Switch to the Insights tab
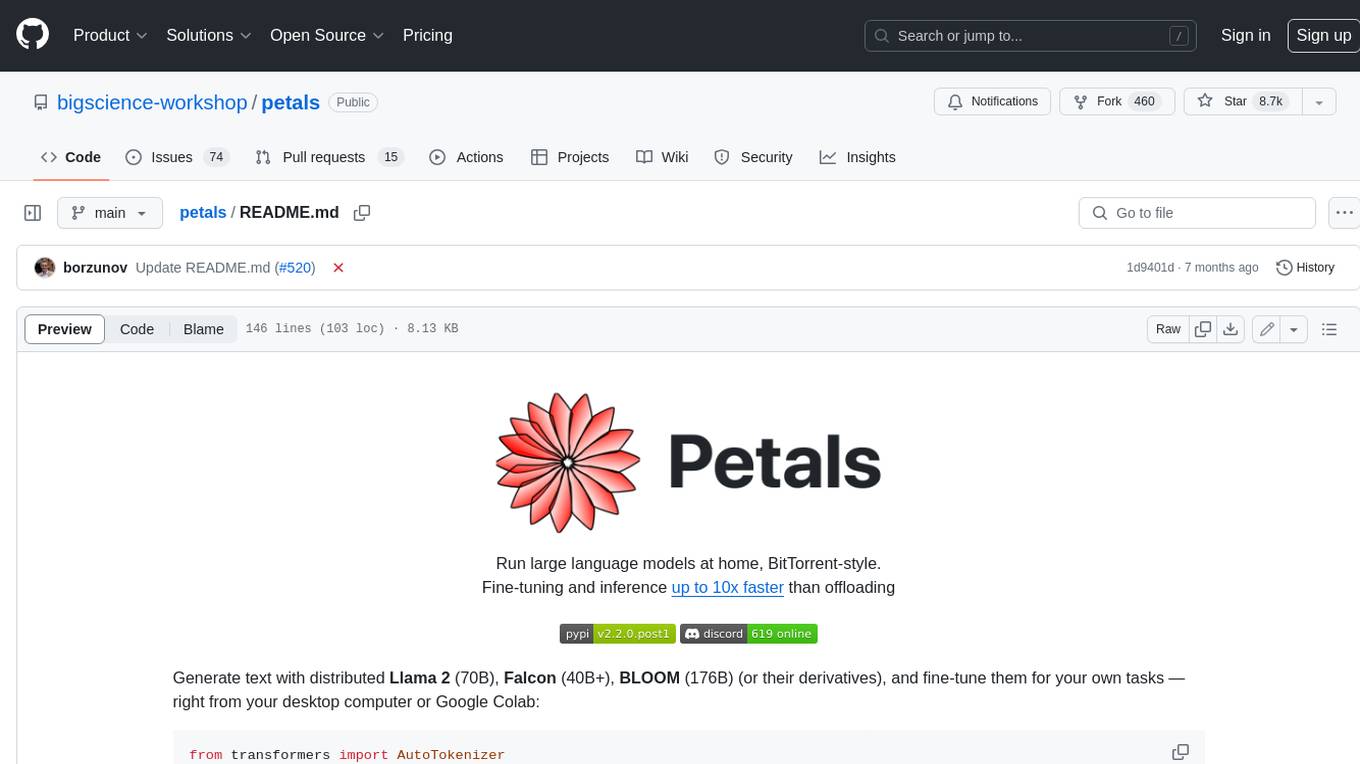The width and height of the screenshot is (1360, 764). tap(858, 157)
